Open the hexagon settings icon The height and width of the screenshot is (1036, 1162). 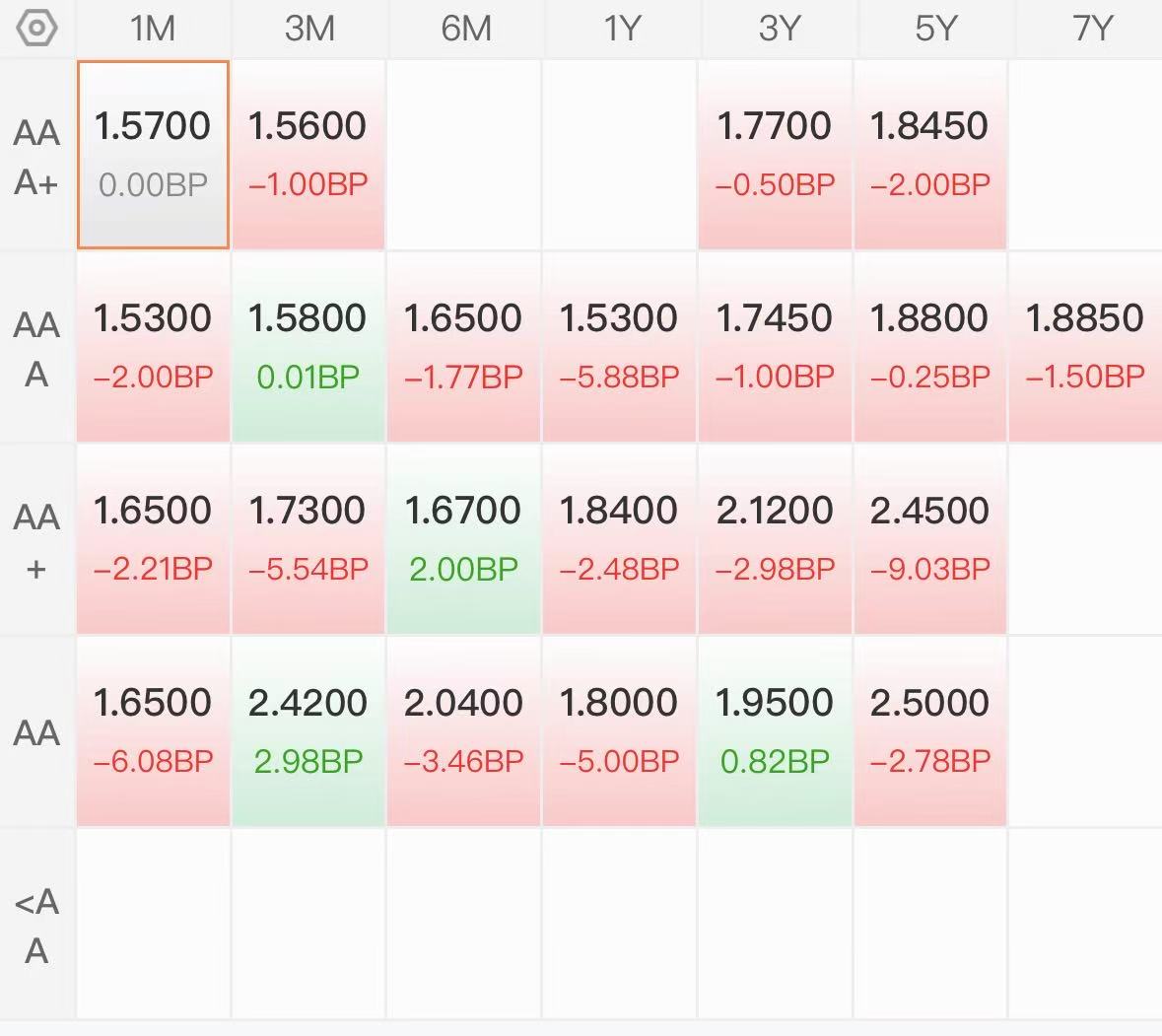tap(36, 29)
